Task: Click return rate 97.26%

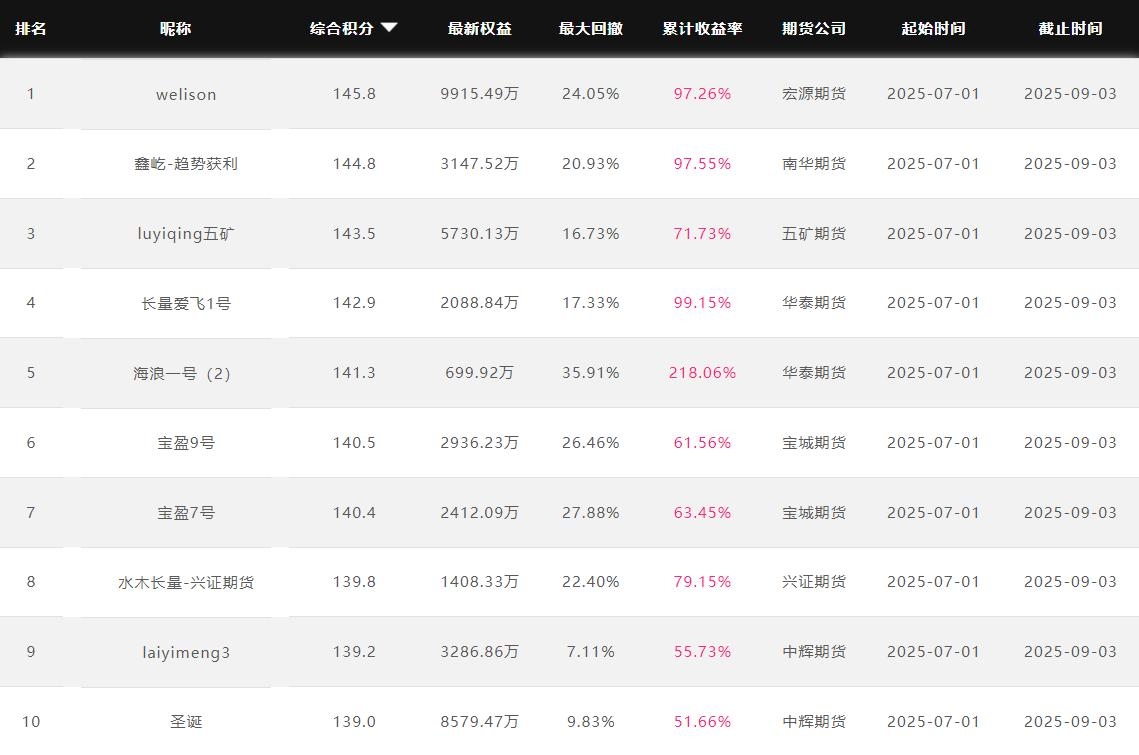Action: (x=702, y=94)
